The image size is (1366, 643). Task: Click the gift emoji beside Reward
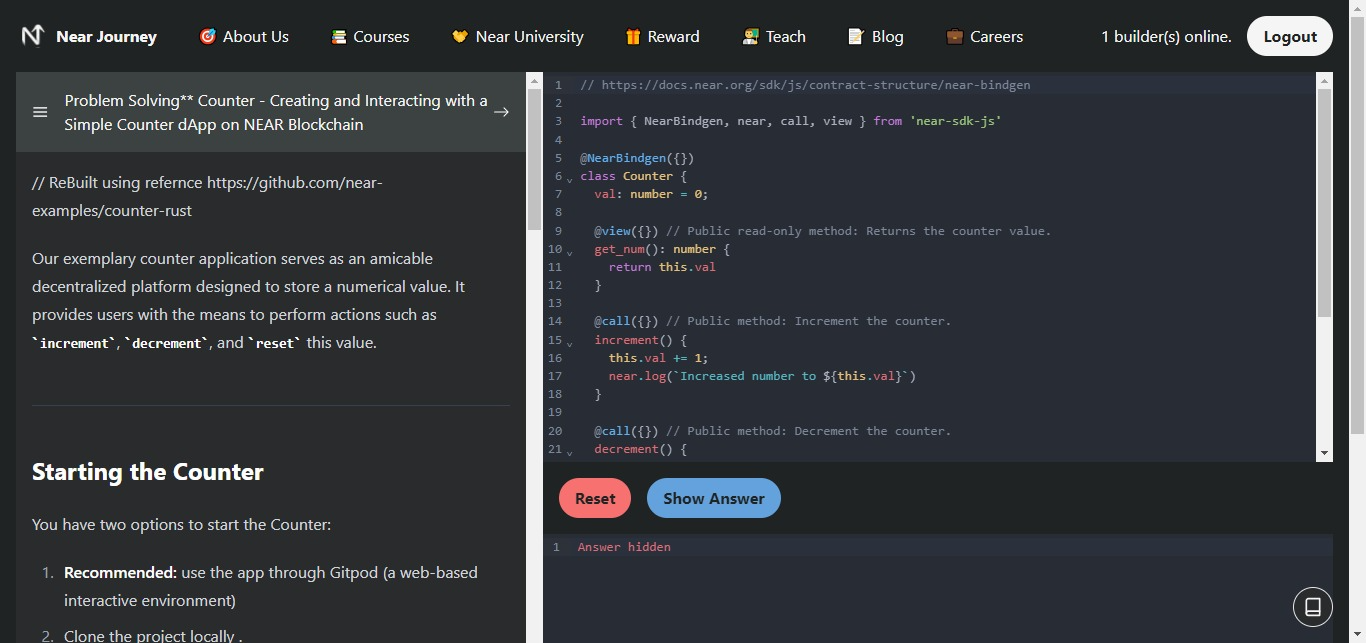633,37
